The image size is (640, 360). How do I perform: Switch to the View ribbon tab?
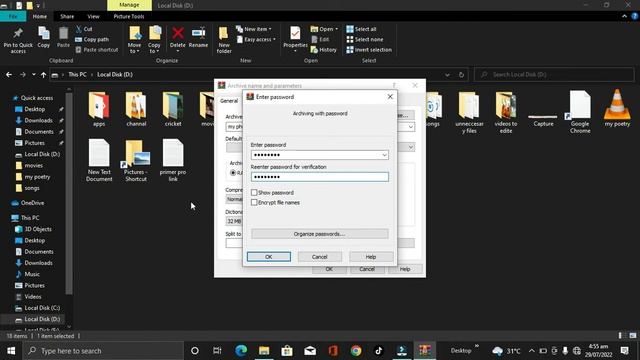[93, 16]
